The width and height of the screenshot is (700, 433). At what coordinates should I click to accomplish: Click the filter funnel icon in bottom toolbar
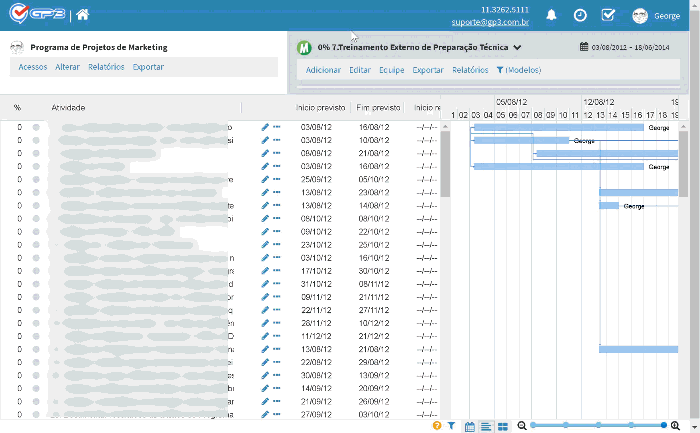(451, 426)
